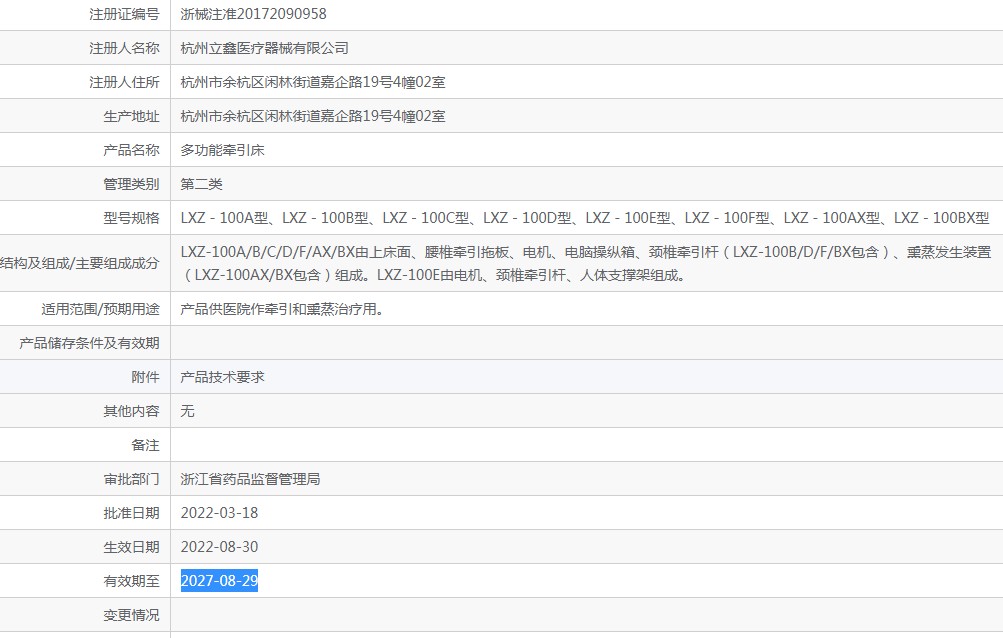Select the 结构及组成/主要组成成分 label
The image size is (1003, 638).
pos(79,263)
